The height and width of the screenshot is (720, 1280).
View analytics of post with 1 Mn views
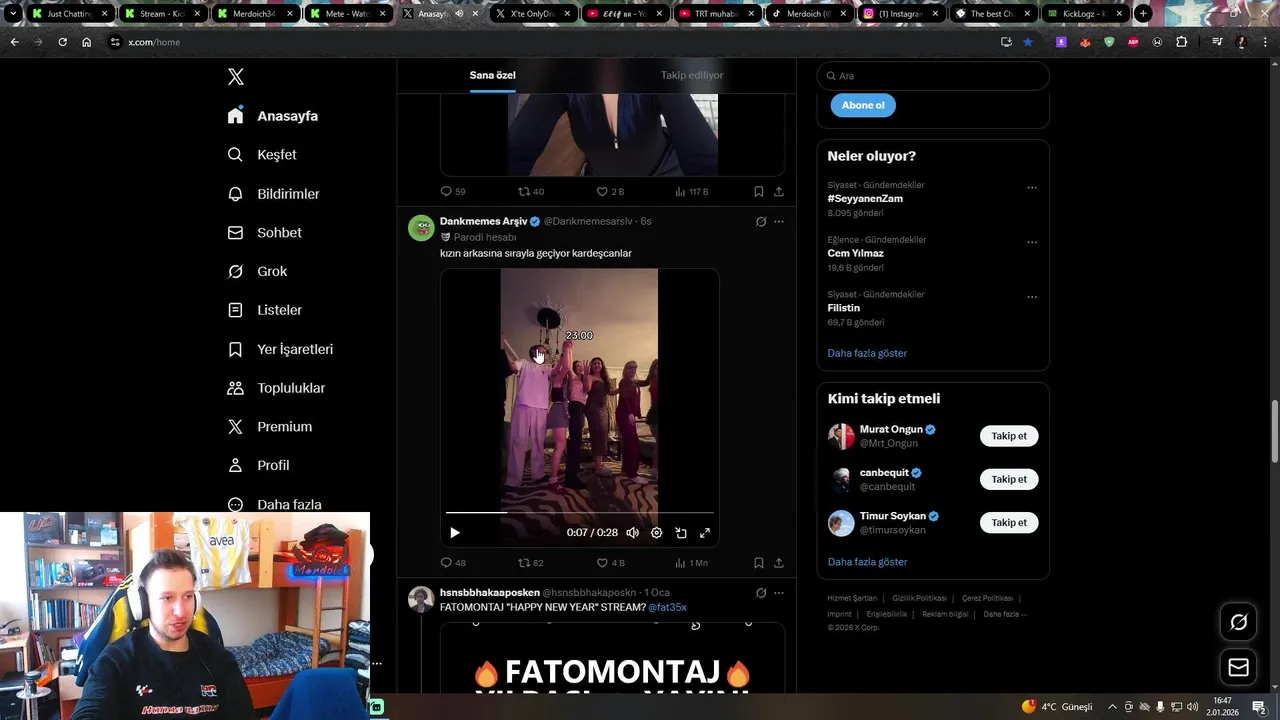tap(691, 563)
